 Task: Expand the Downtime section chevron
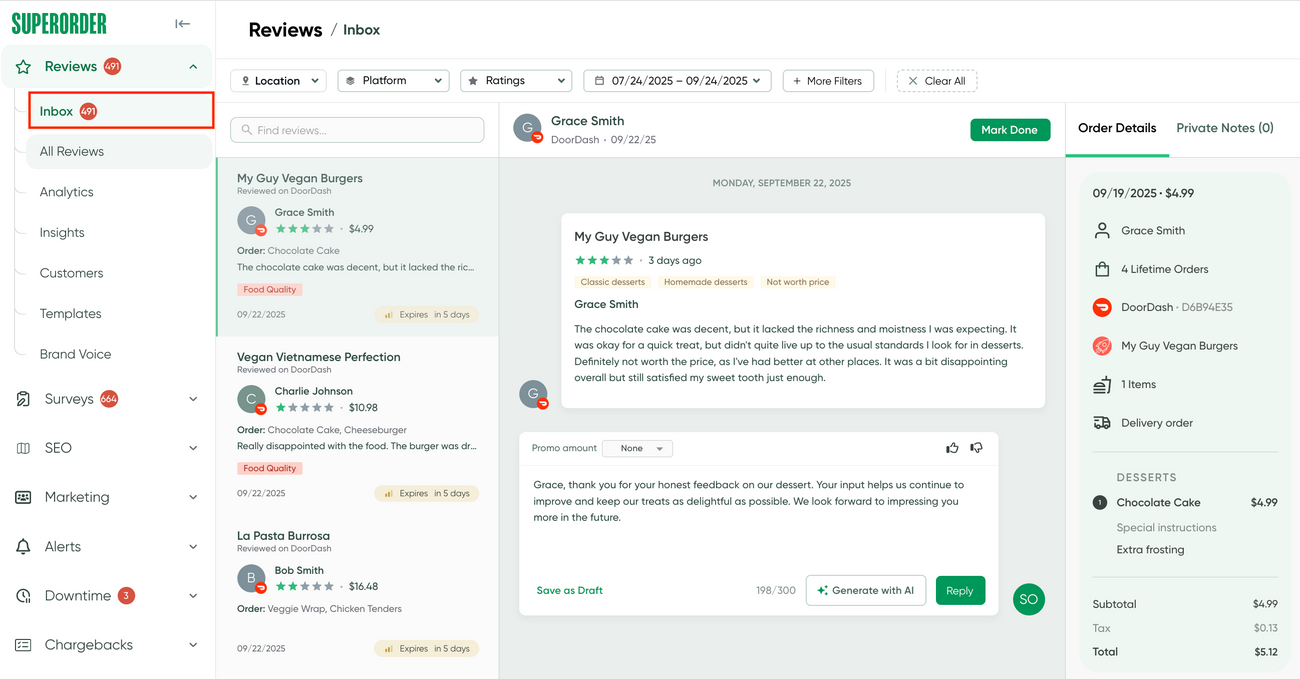(193, 596)
